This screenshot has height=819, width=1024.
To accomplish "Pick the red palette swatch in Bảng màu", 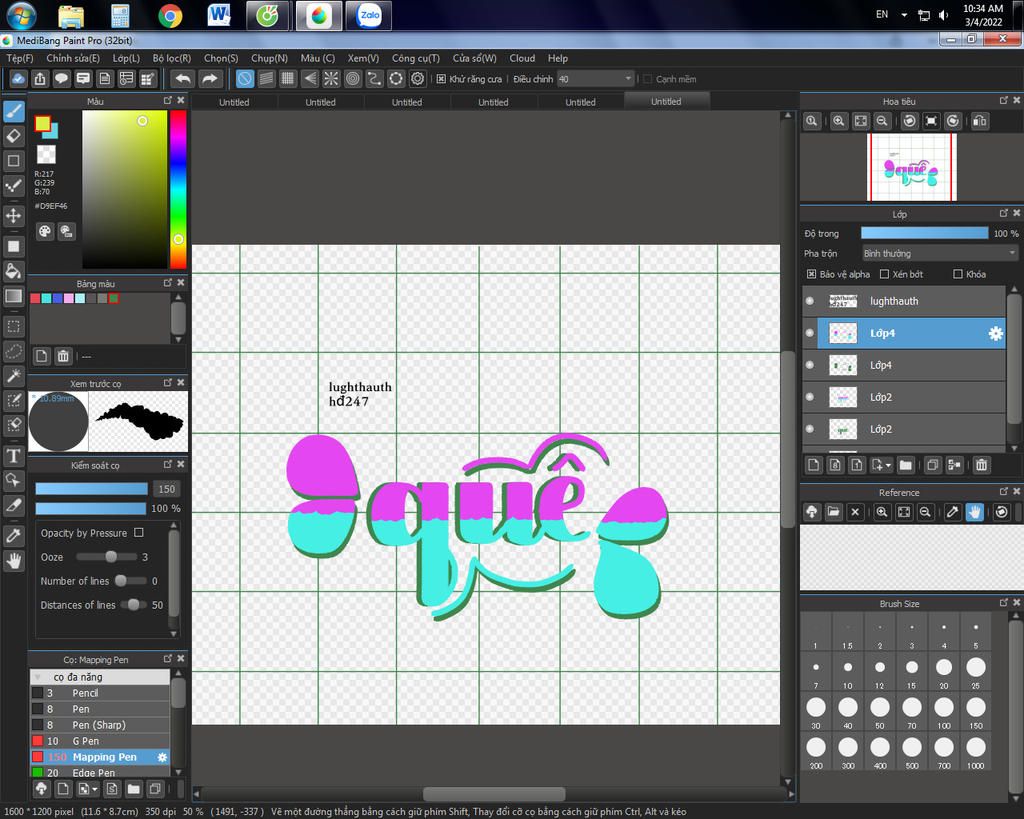I will [x=35, y=298].
